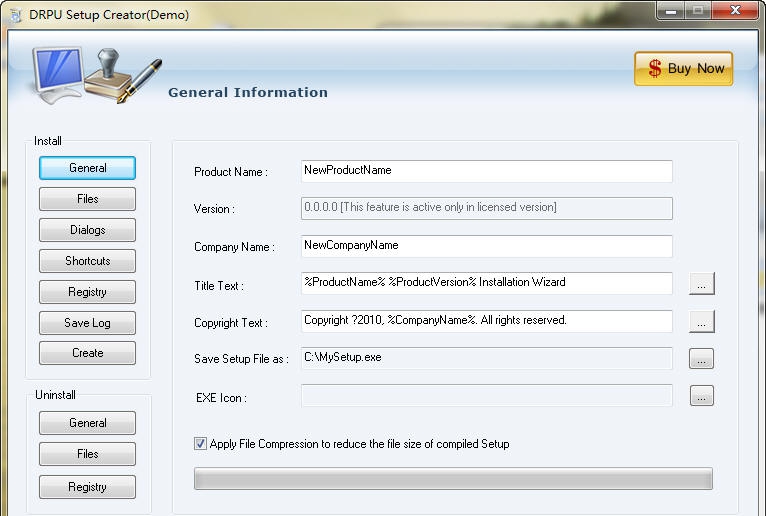Open the Install General section
The height and width of the screenshot is (516, 766).
point(87,168)
